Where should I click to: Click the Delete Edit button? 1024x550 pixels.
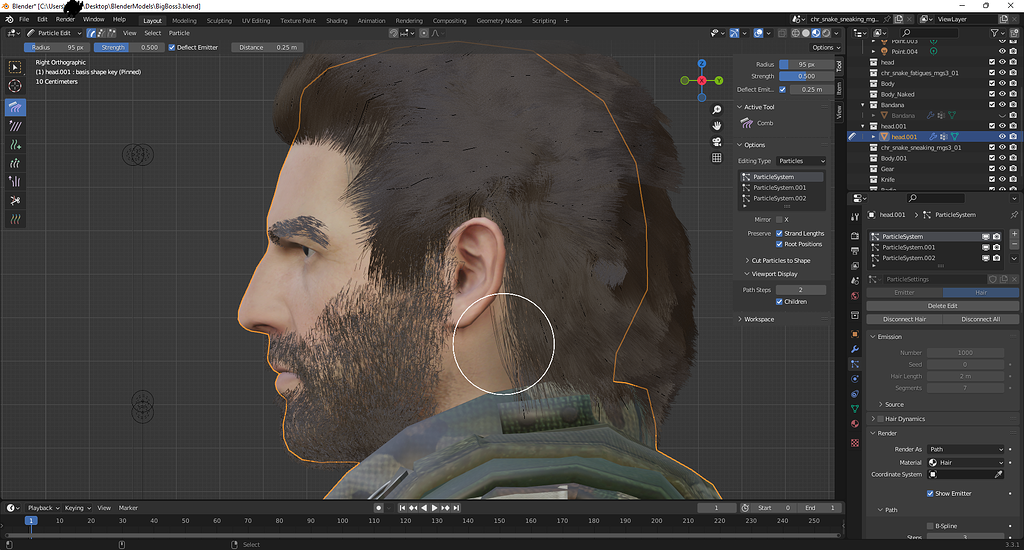(x=942, y=306)
